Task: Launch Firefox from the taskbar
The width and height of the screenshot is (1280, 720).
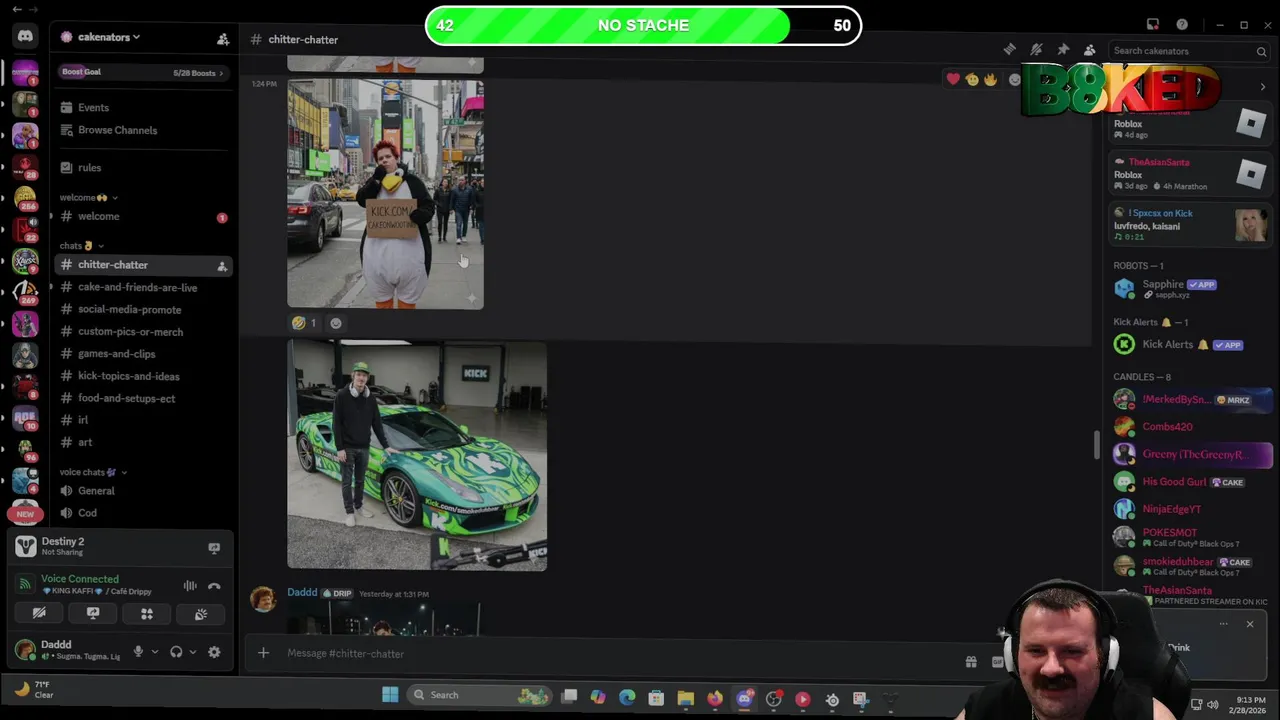Action: (715, 698)
